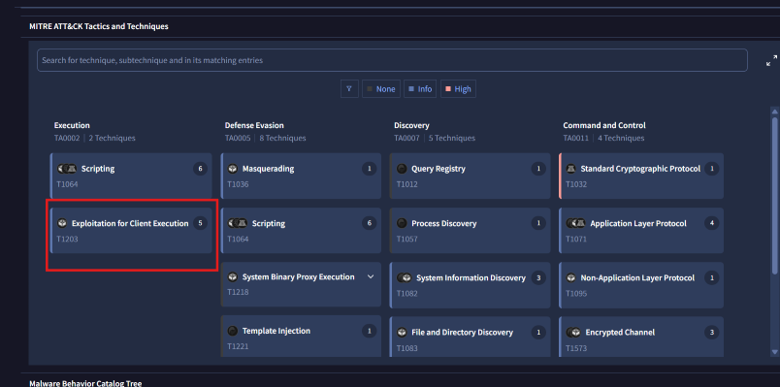Open the Scripting card under Execution
Viewport: 780px width, 387px height.
pyautogui.click(x=131, y=176)
